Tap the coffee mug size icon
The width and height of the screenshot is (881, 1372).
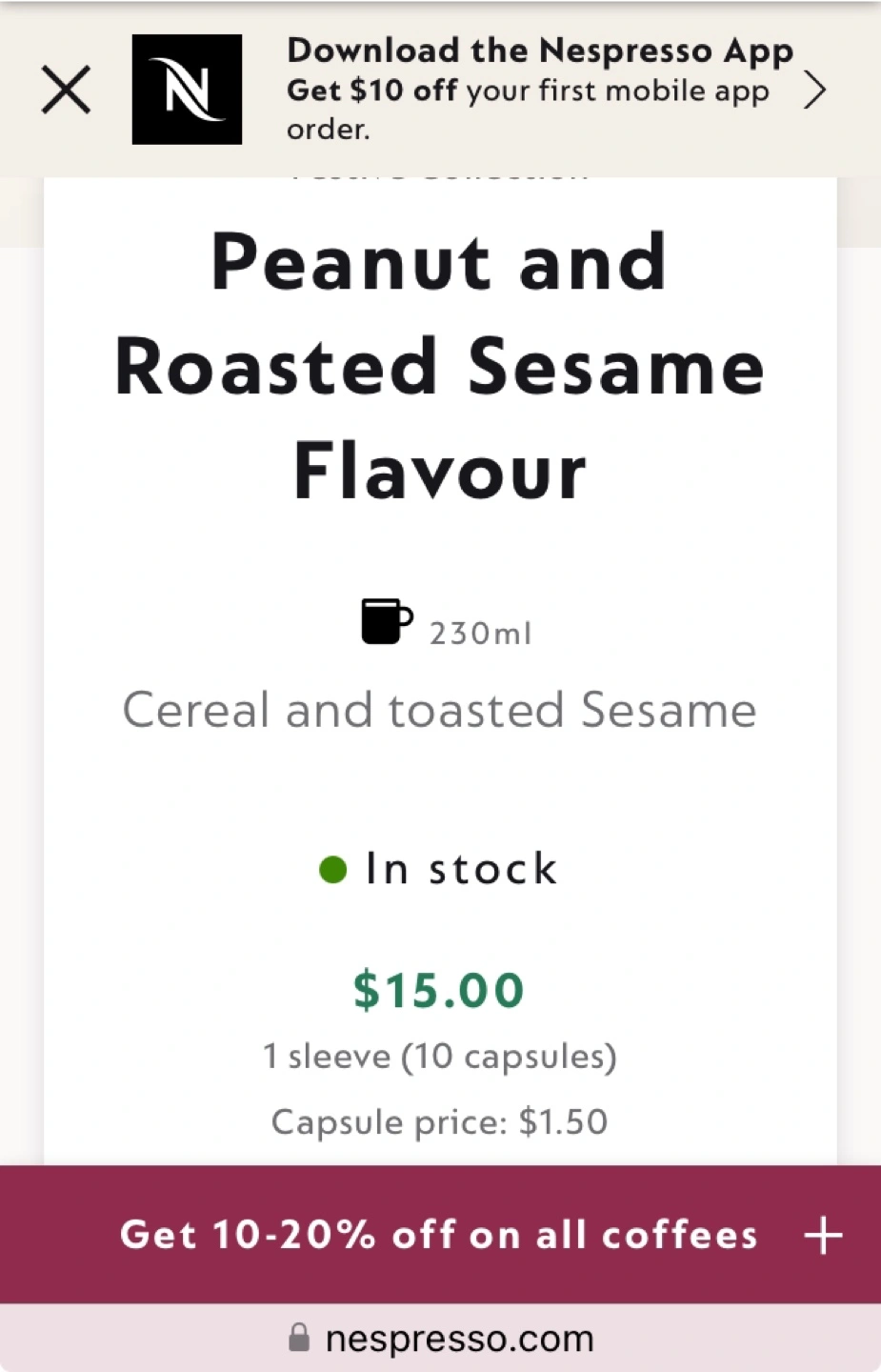(x=386, y=621)
